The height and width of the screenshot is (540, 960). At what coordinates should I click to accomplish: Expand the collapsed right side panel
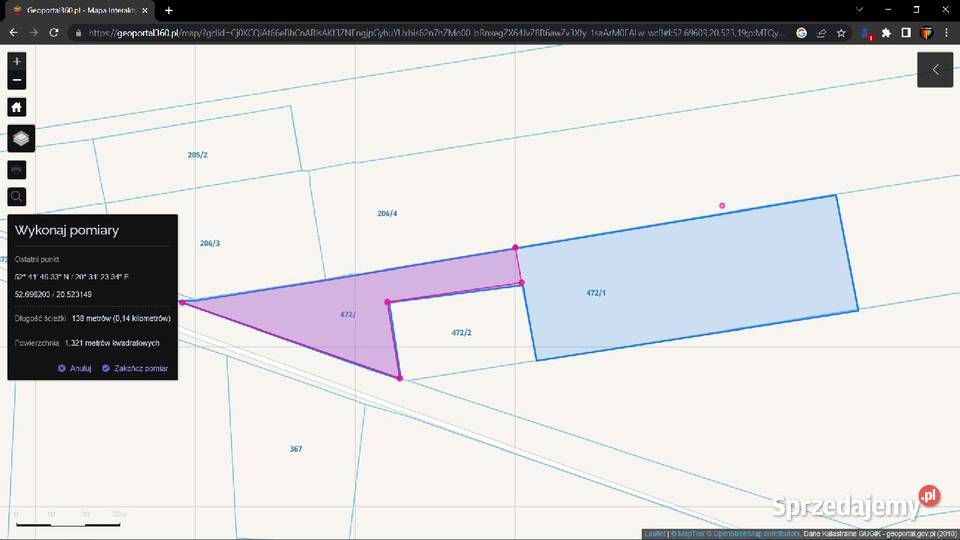(x=935, y=70)
